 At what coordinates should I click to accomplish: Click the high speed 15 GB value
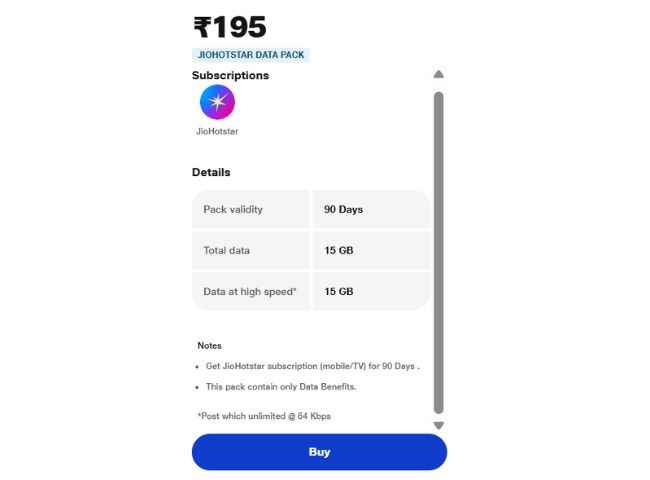click(339, 291)
